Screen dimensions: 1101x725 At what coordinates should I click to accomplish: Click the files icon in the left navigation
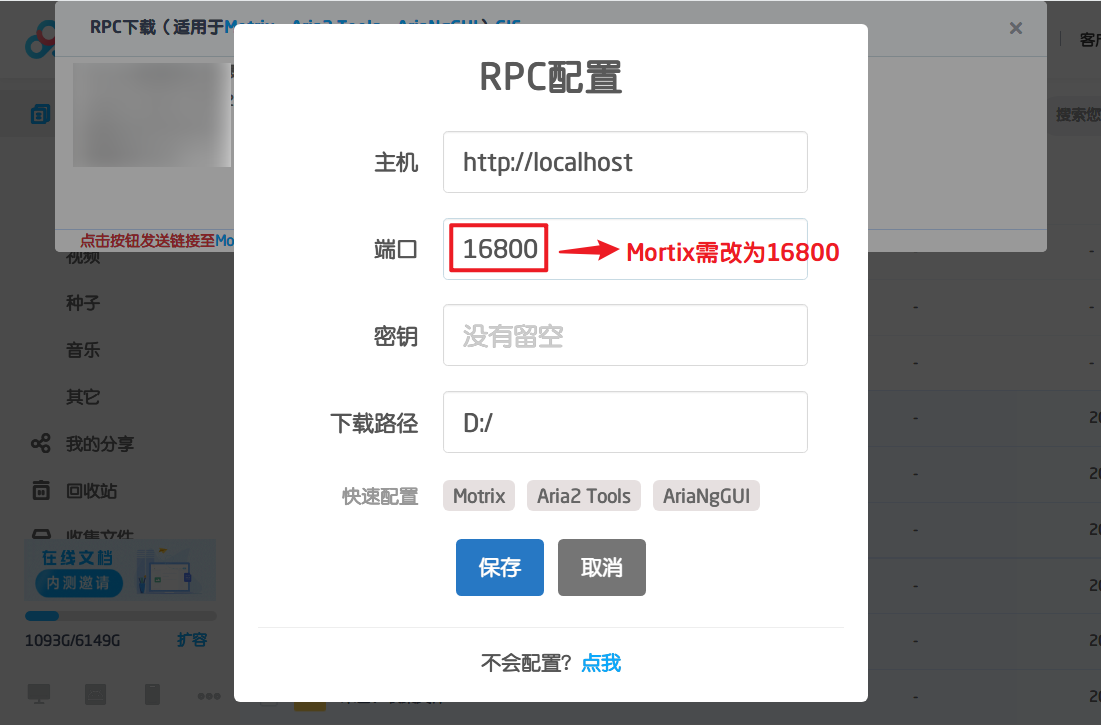(41, 114)
